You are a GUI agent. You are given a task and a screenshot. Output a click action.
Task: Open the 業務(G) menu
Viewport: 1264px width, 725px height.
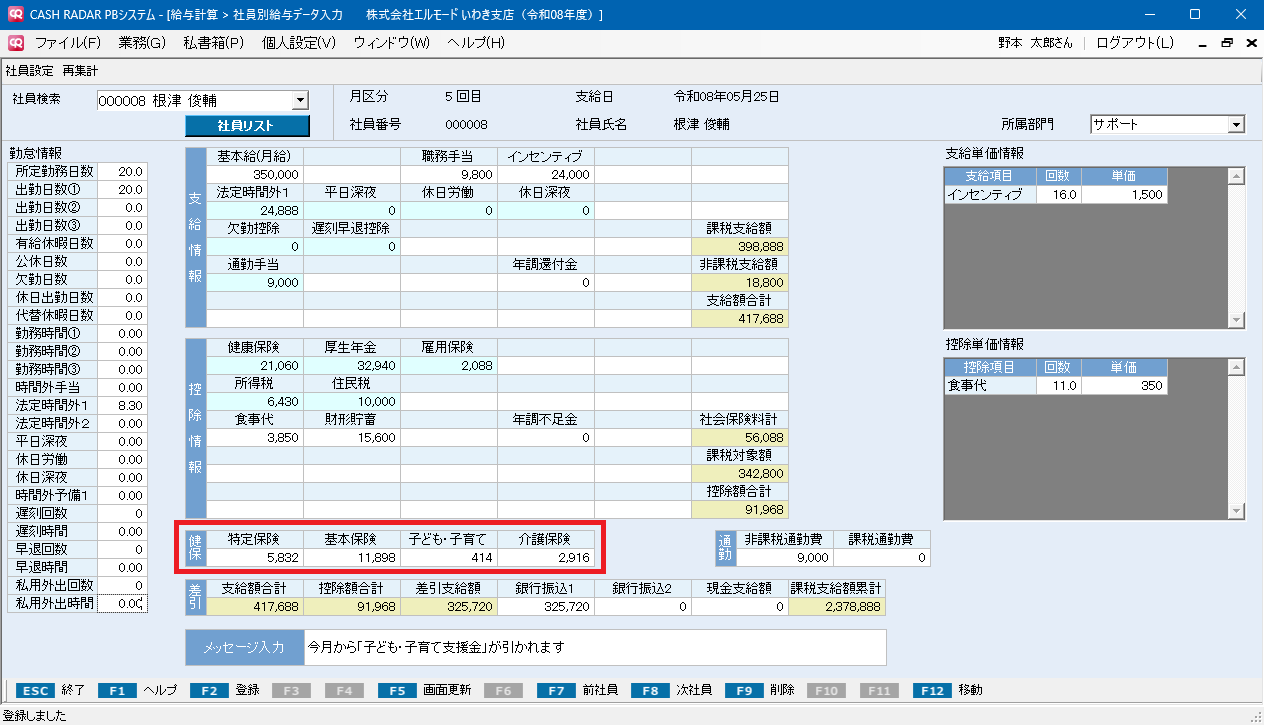[x=141, y=43]
